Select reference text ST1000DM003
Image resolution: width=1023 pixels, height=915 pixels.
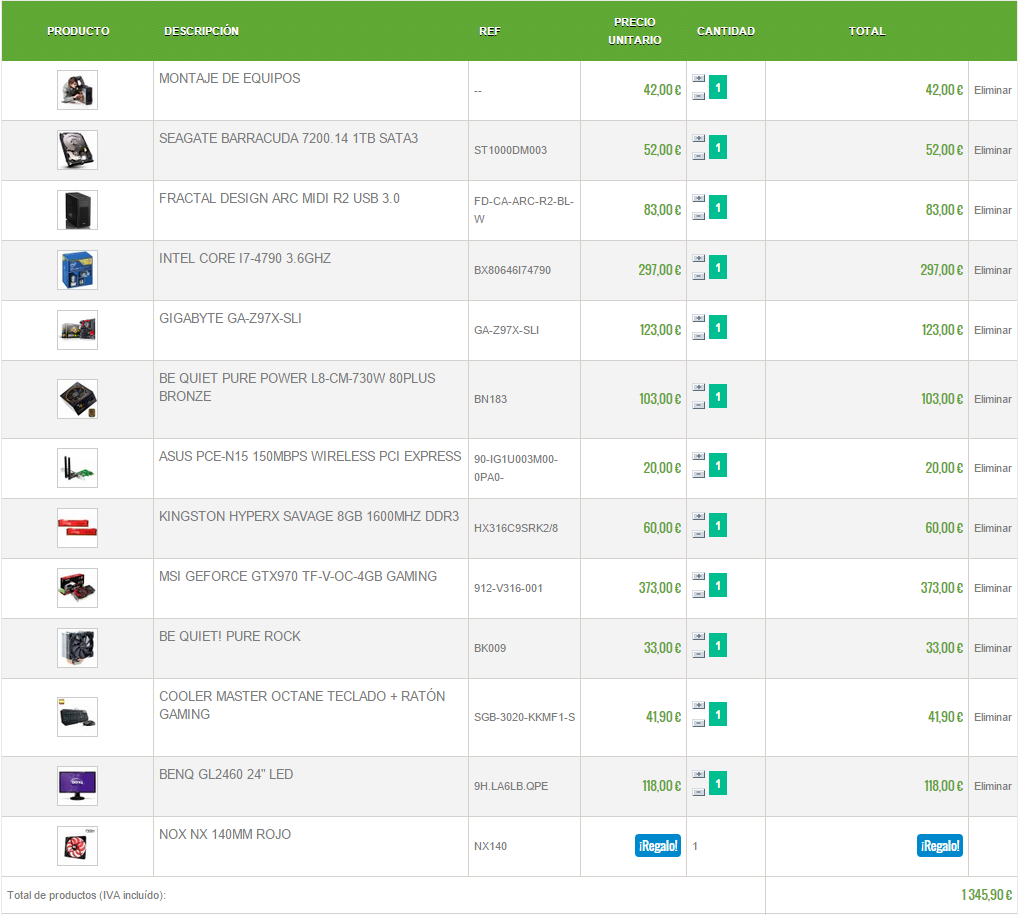pos(510,150)
